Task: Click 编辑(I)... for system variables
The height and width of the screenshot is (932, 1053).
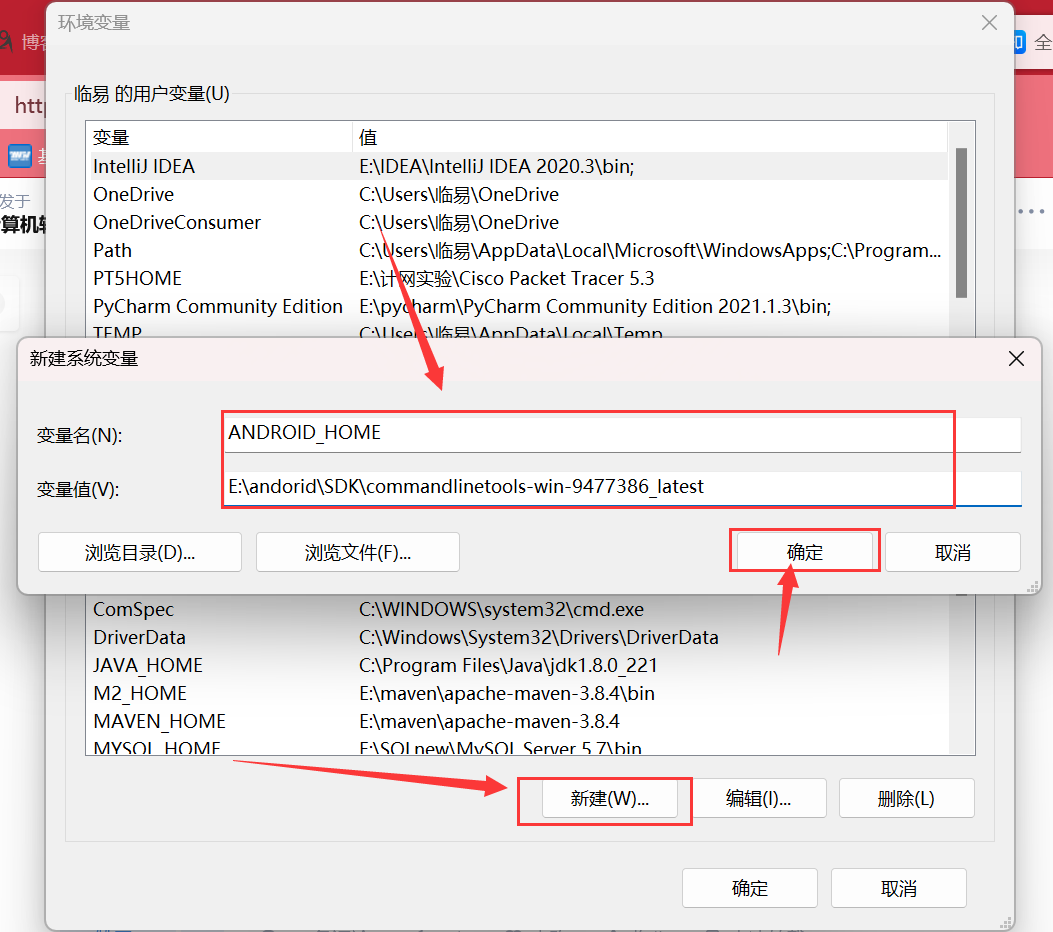Action: [x=758, y=798]
